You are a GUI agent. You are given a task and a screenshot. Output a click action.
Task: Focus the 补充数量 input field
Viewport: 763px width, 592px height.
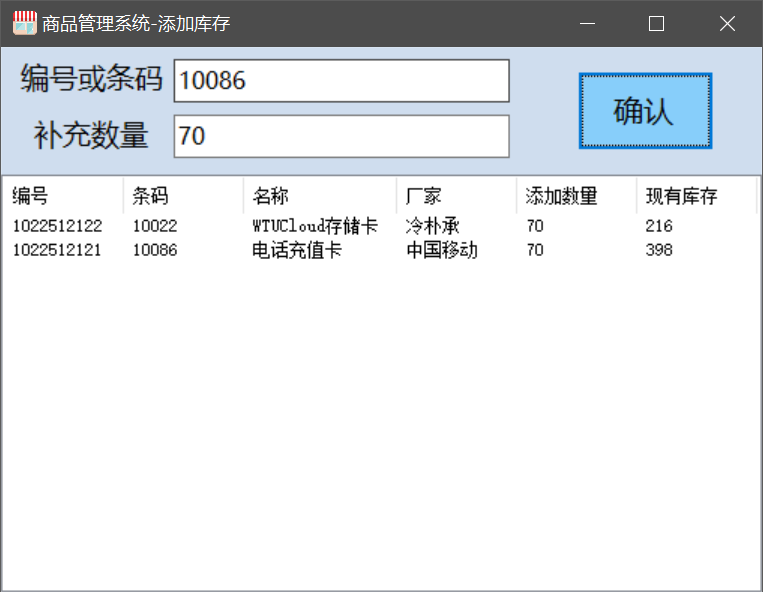click(x=342, y=136)
